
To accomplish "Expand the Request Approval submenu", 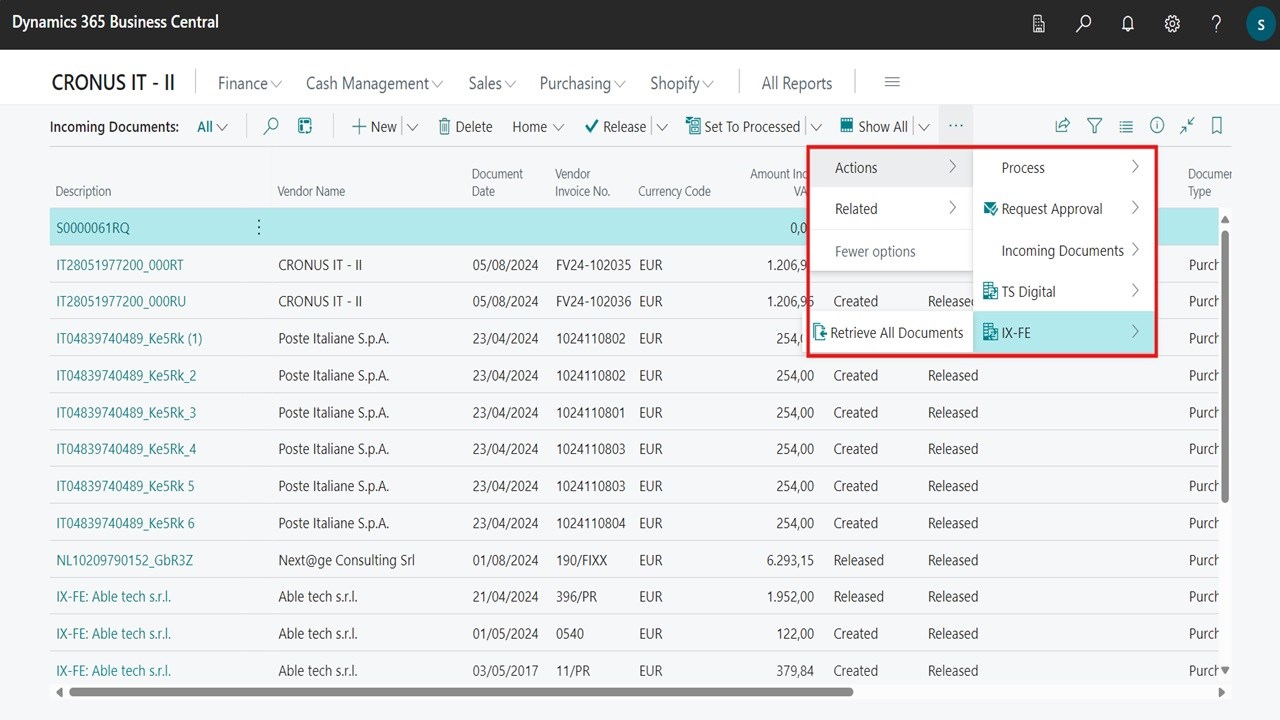I will pos(1064,209).
